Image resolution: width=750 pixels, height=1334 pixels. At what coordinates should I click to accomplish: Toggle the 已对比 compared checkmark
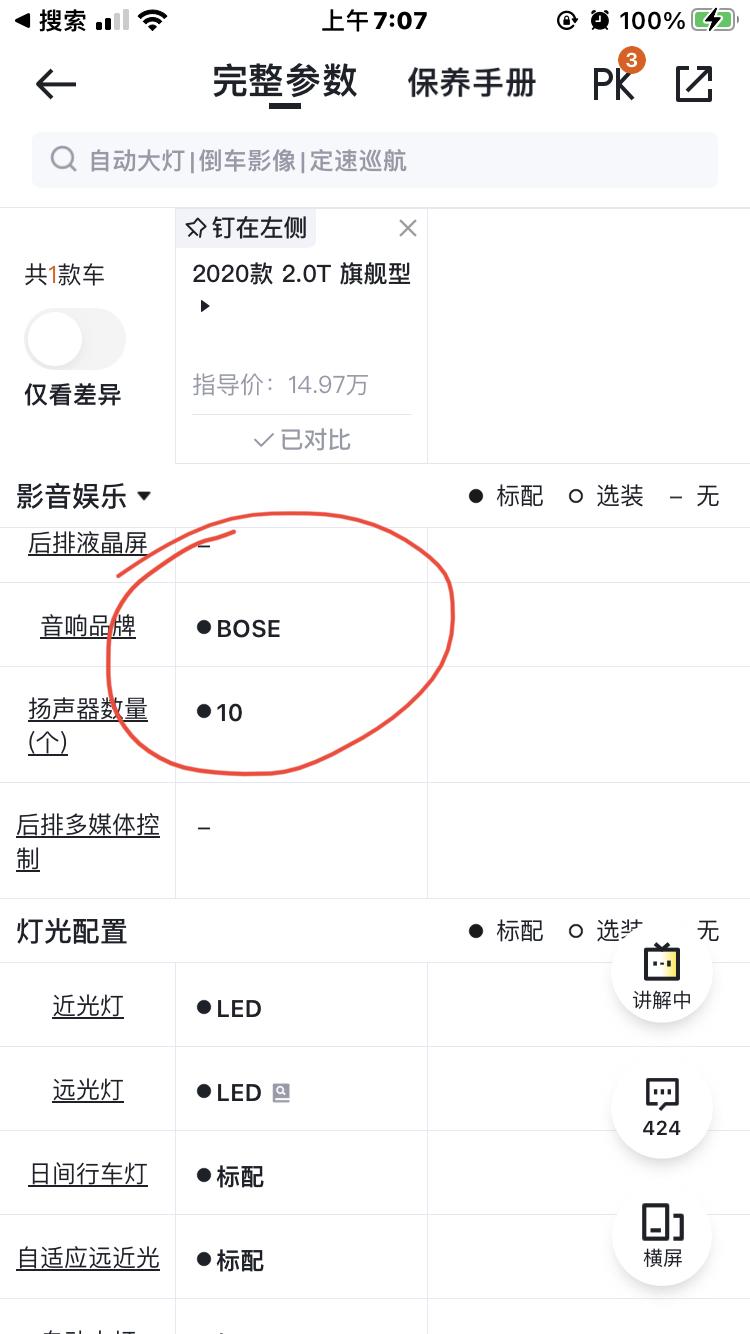[301, 440]
